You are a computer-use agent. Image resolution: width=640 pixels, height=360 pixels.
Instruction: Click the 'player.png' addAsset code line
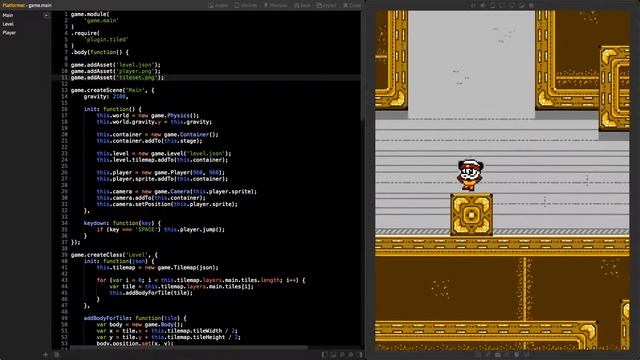(116, 71)
